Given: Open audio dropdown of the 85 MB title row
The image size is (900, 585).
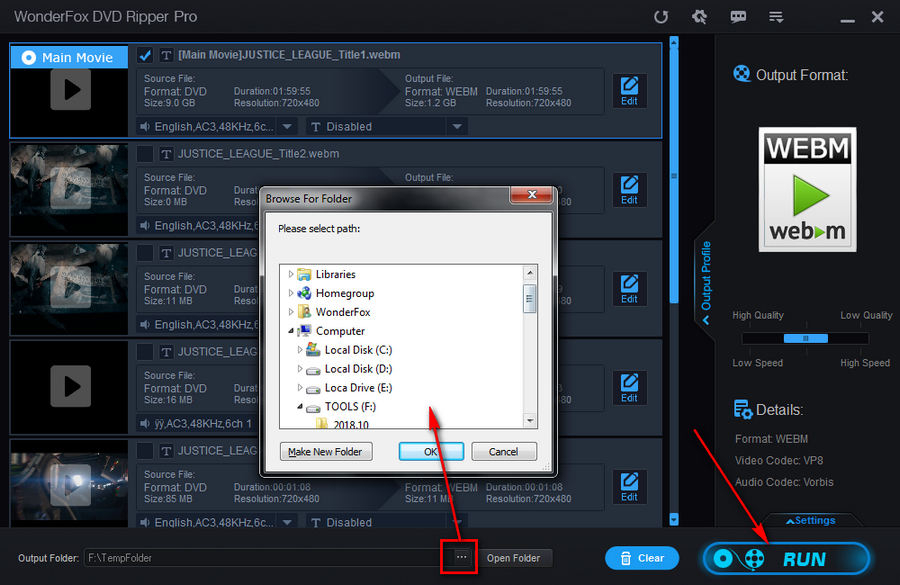Looking at the screenshot, I should [x=288, y=522].
